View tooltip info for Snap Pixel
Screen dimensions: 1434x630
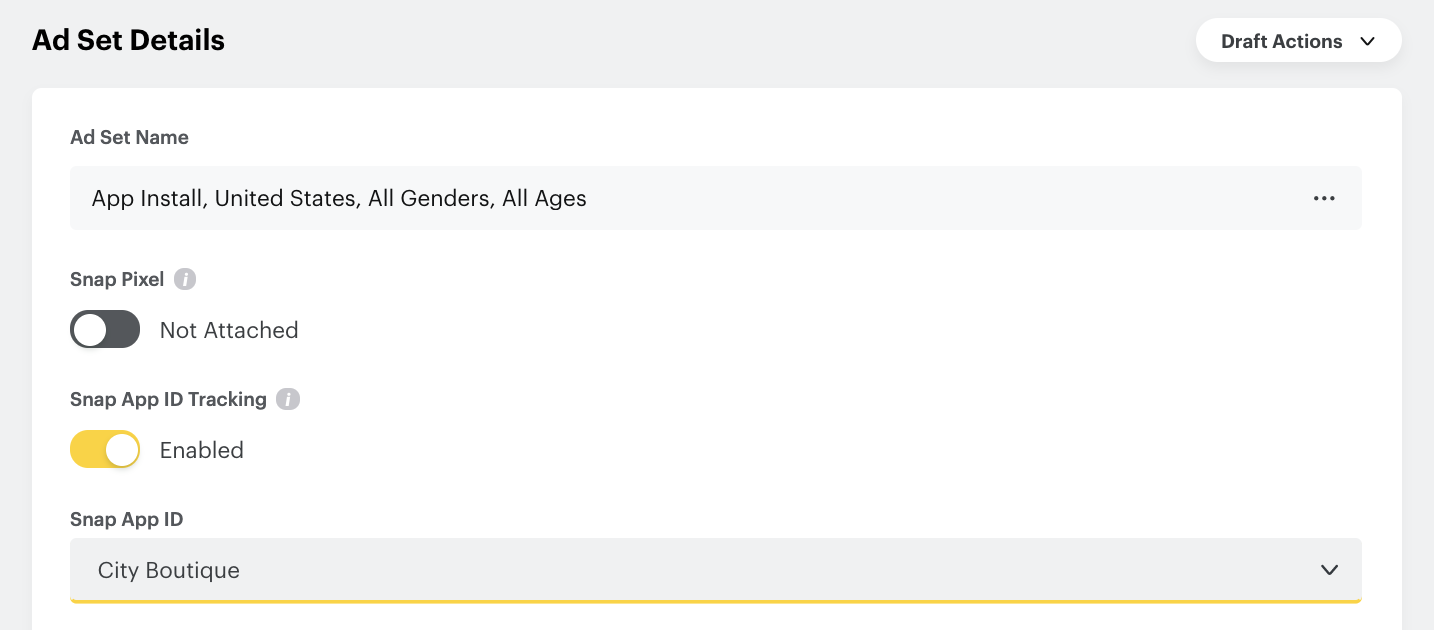(185, 279)
